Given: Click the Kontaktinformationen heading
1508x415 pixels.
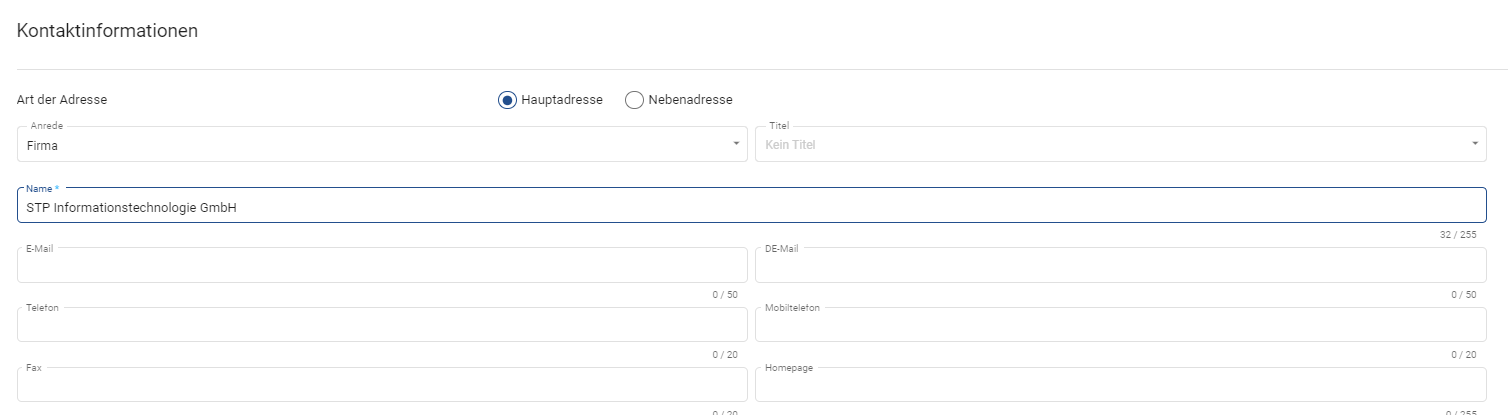Looking at the screenshot, I should pyautogui.click(x=108, y=31).
